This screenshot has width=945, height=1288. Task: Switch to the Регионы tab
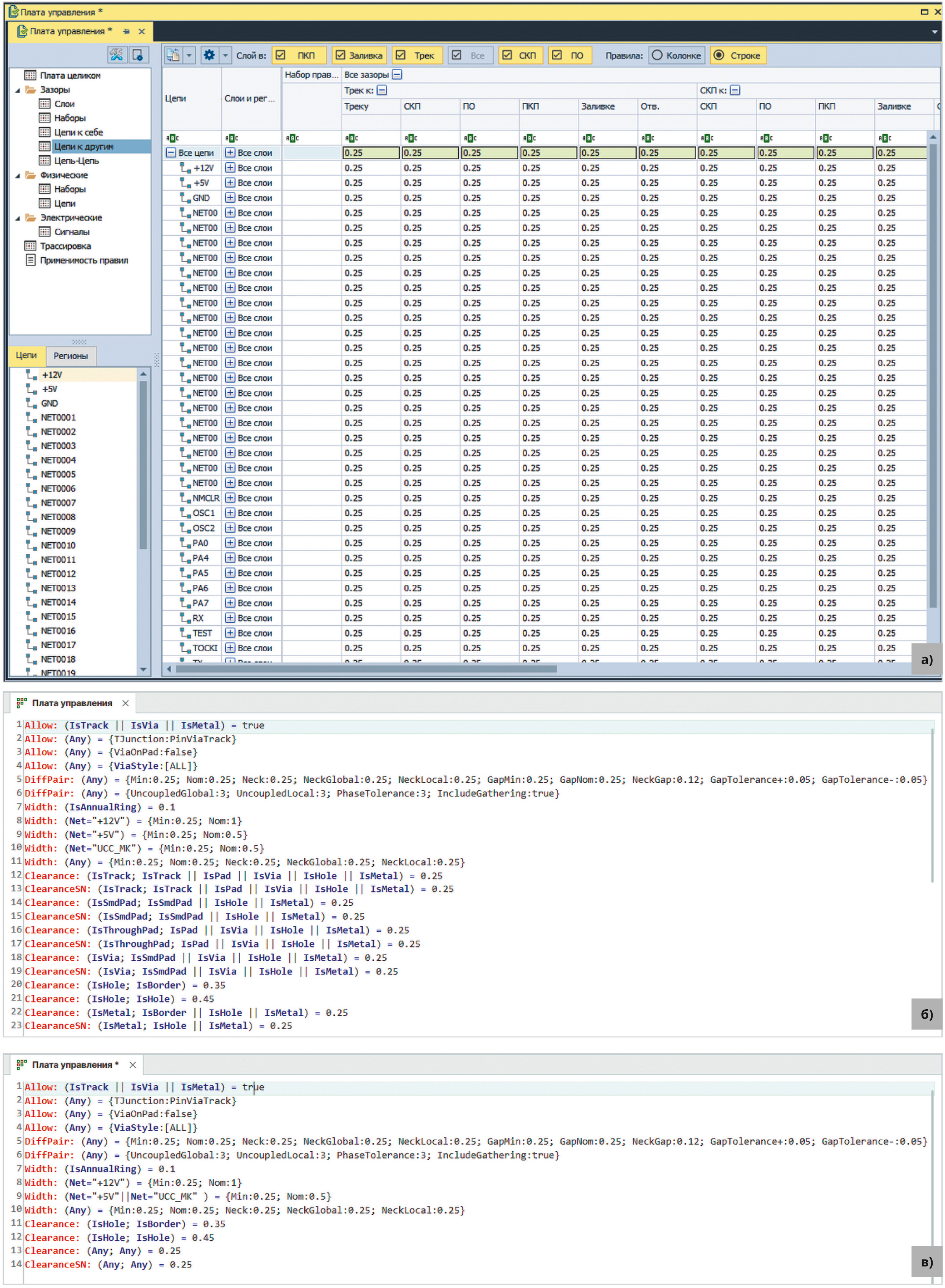pos(70,356)
